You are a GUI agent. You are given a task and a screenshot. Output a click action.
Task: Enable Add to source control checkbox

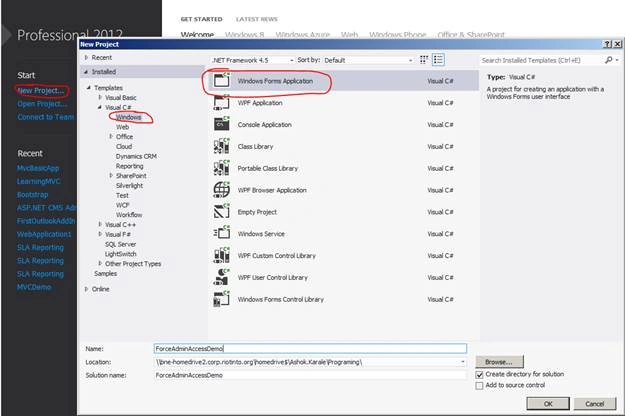point(480,385)
